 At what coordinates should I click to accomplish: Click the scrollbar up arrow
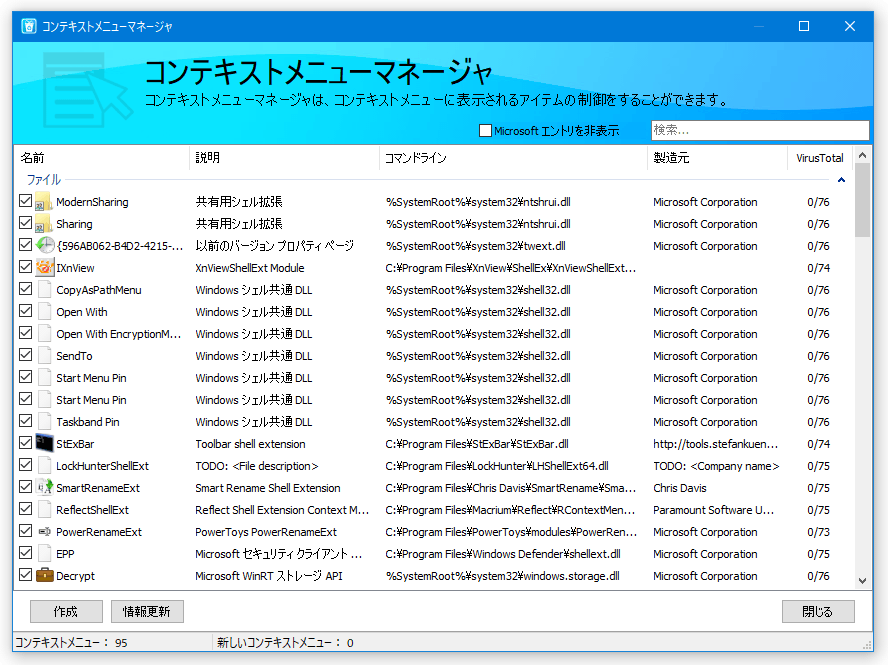tap(863, 155)
